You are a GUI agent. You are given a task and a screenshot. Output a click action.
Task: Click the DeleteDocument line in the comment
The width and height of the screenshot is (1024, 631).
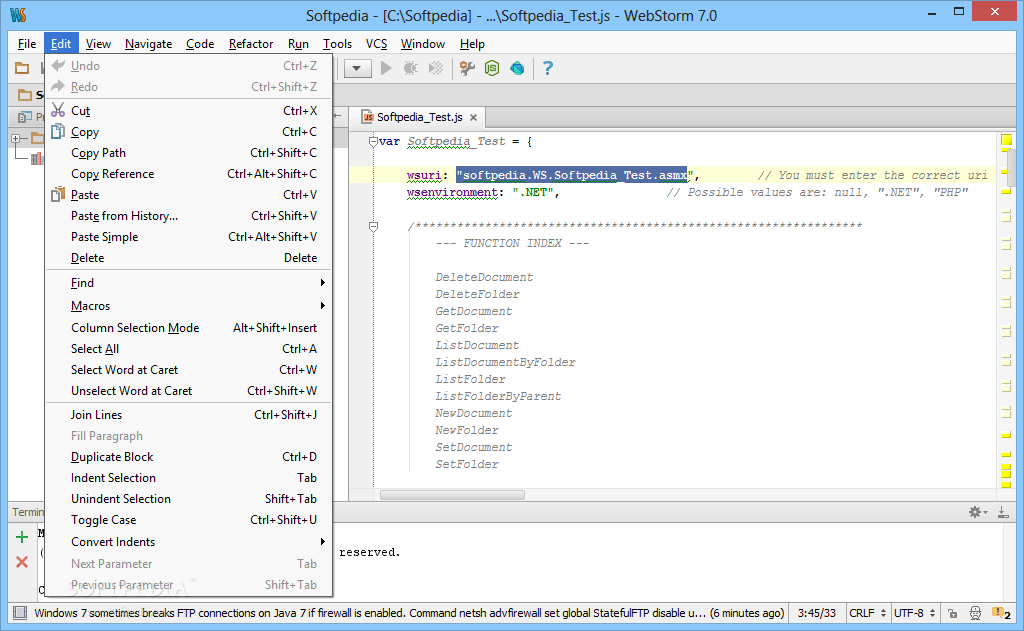point(484,277)
